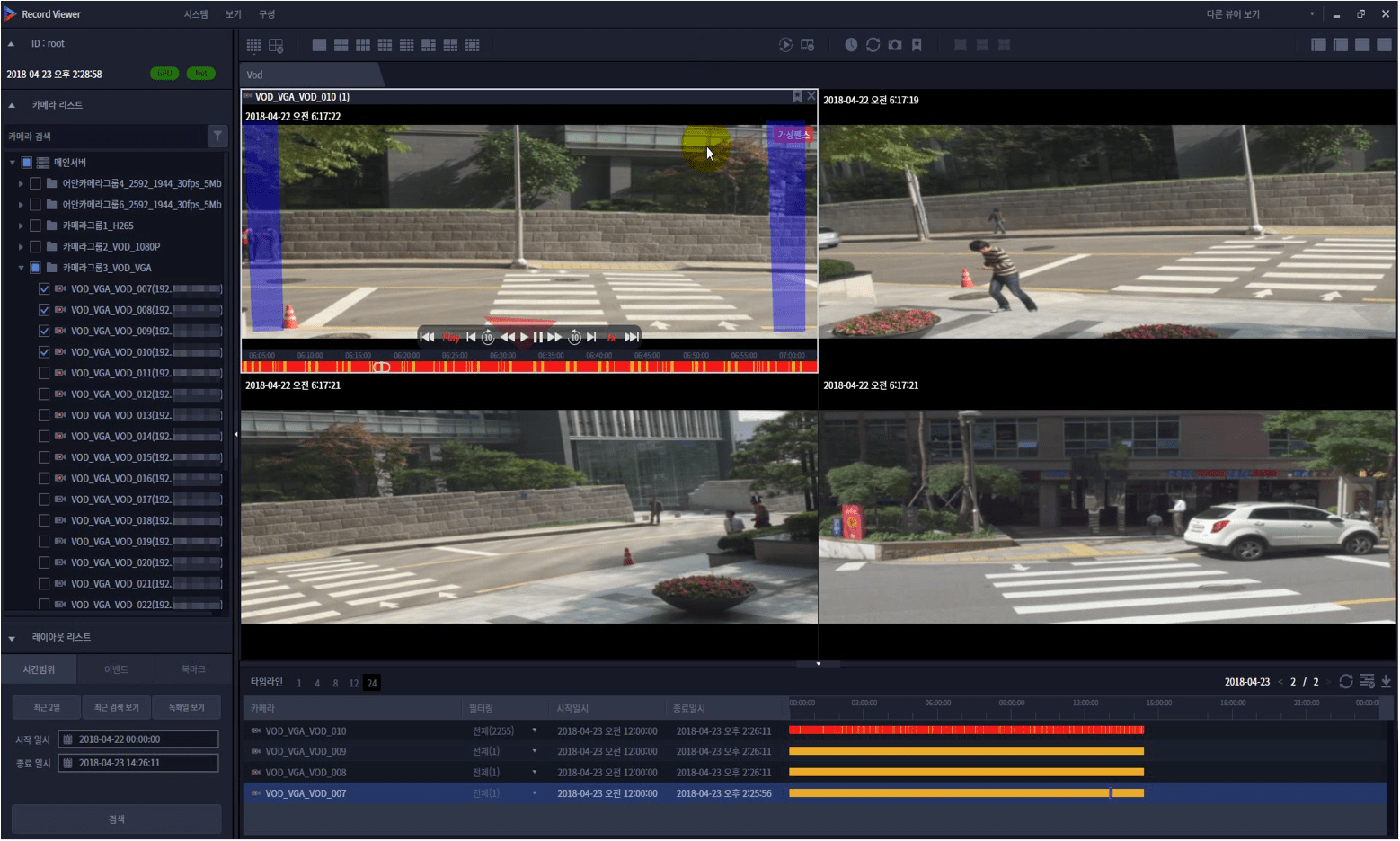This screenshot has width=1400, height=841.
Task: Click the last panel-layout icon at toolbar right
Action: 1384,45
